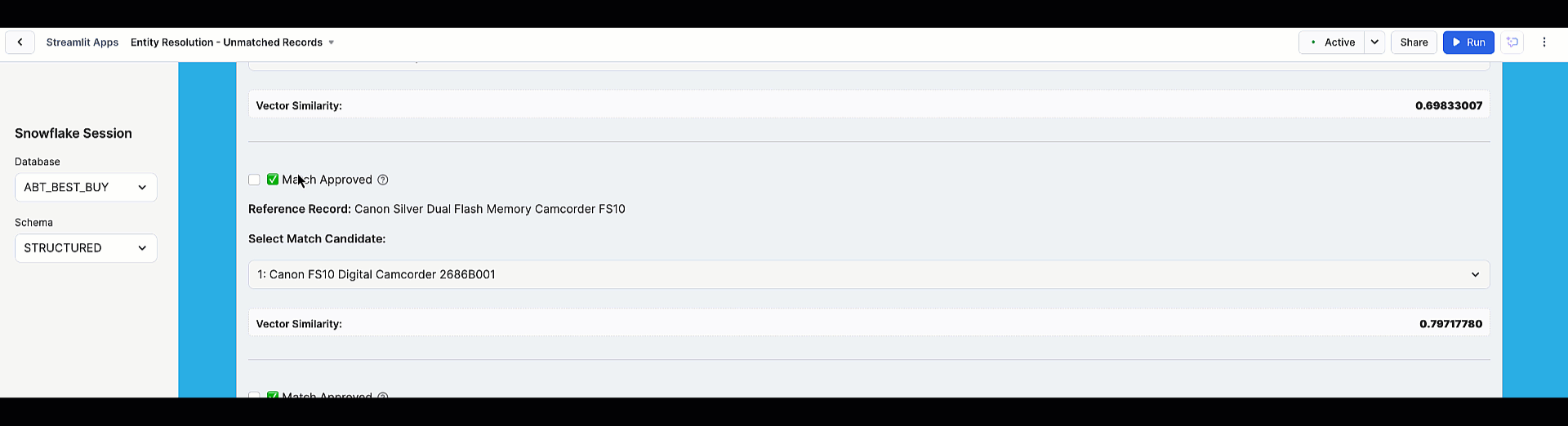Check the Match Approved checkbox for Canon FS10
Screen dimensions: 1568x426
254,180
